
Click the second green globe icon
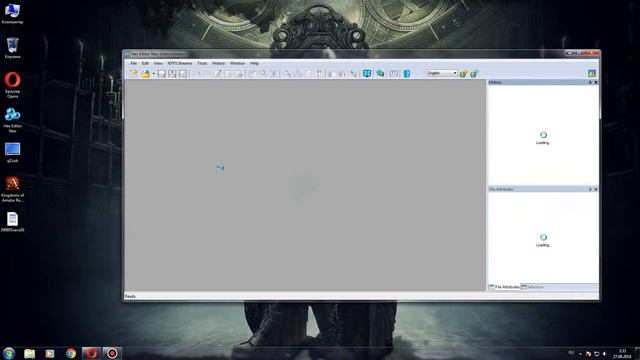point(474,74)
